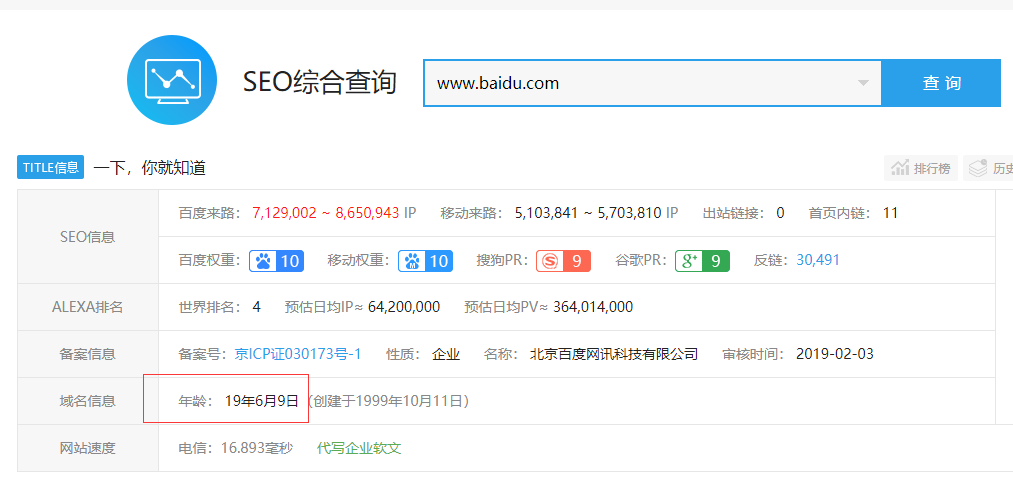1013x482 pixels.
Task: Click the 域名信息 row header
Action: pos(88,401)
